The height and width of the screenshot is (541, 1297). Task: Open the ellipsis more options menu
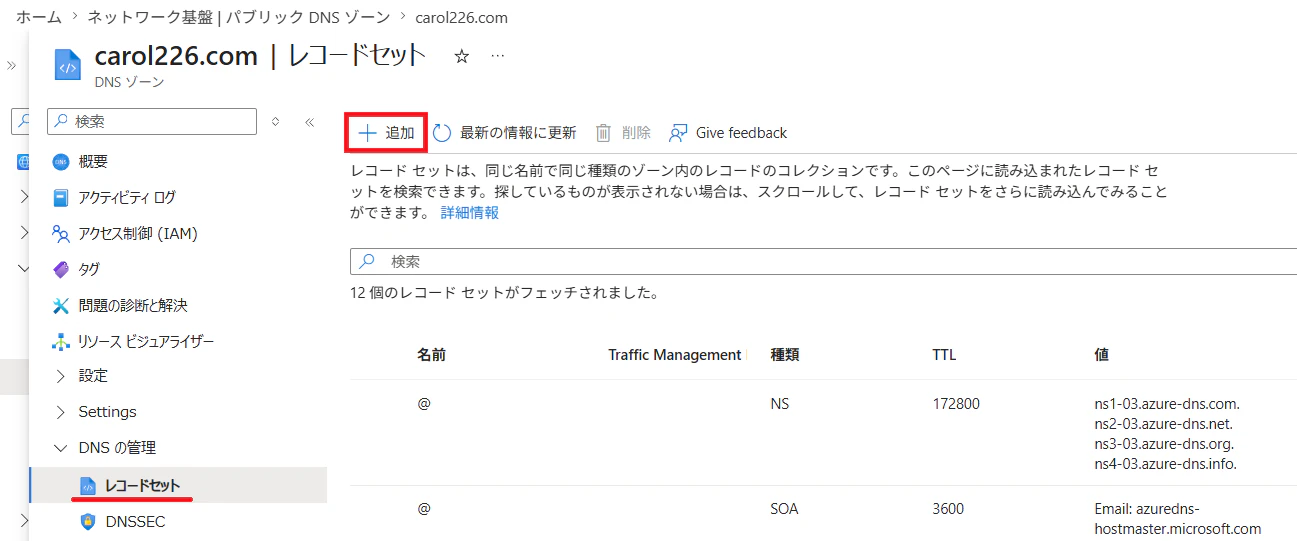[x=498, y=57]
